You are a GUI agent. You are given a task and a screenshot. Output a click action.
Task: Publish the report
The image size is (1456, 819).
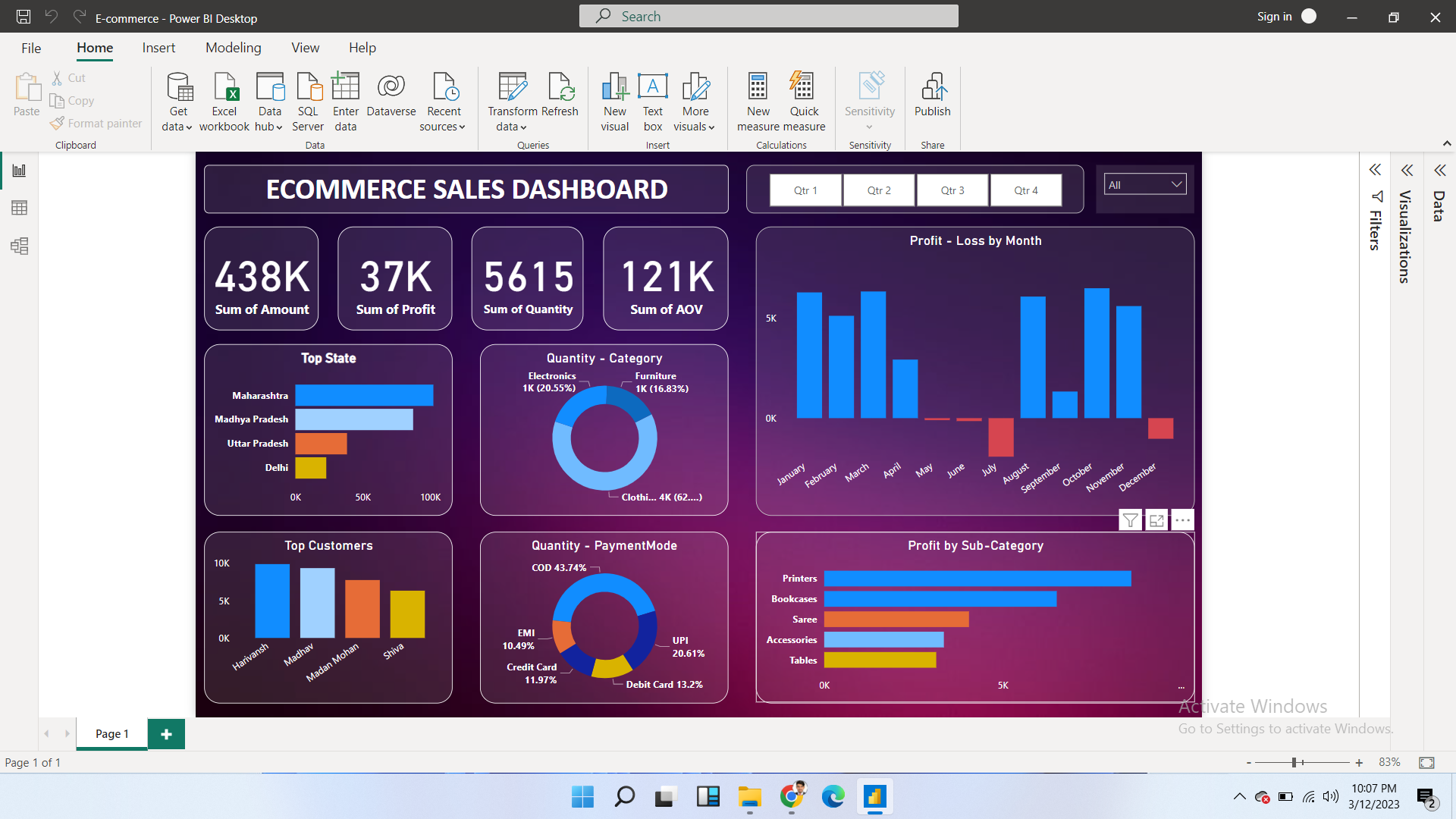click(x=932, y=99)
